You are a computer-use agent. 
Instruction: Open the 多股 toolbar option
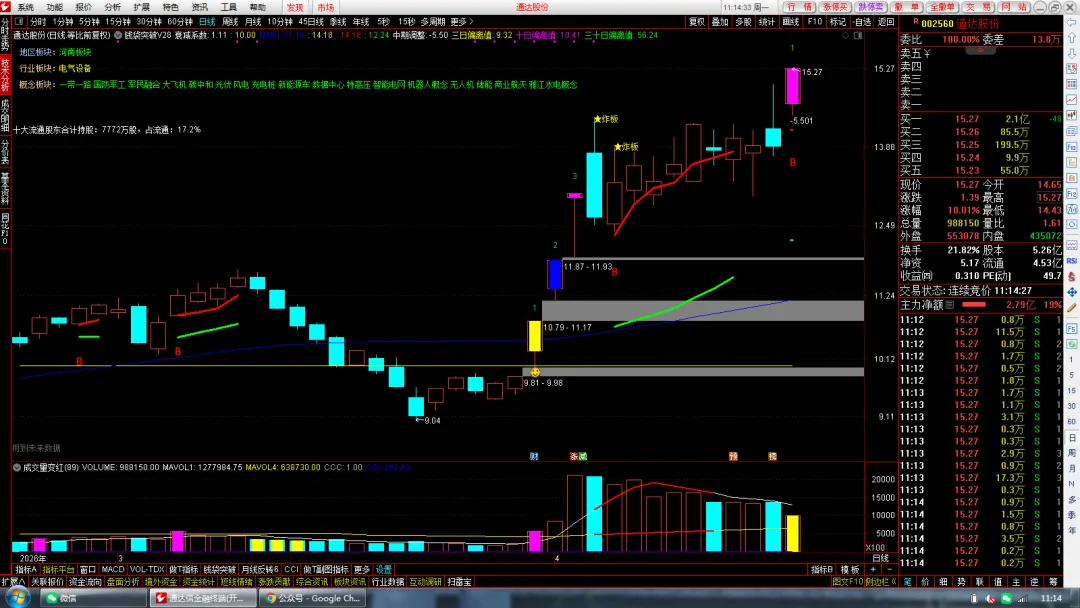743,22
